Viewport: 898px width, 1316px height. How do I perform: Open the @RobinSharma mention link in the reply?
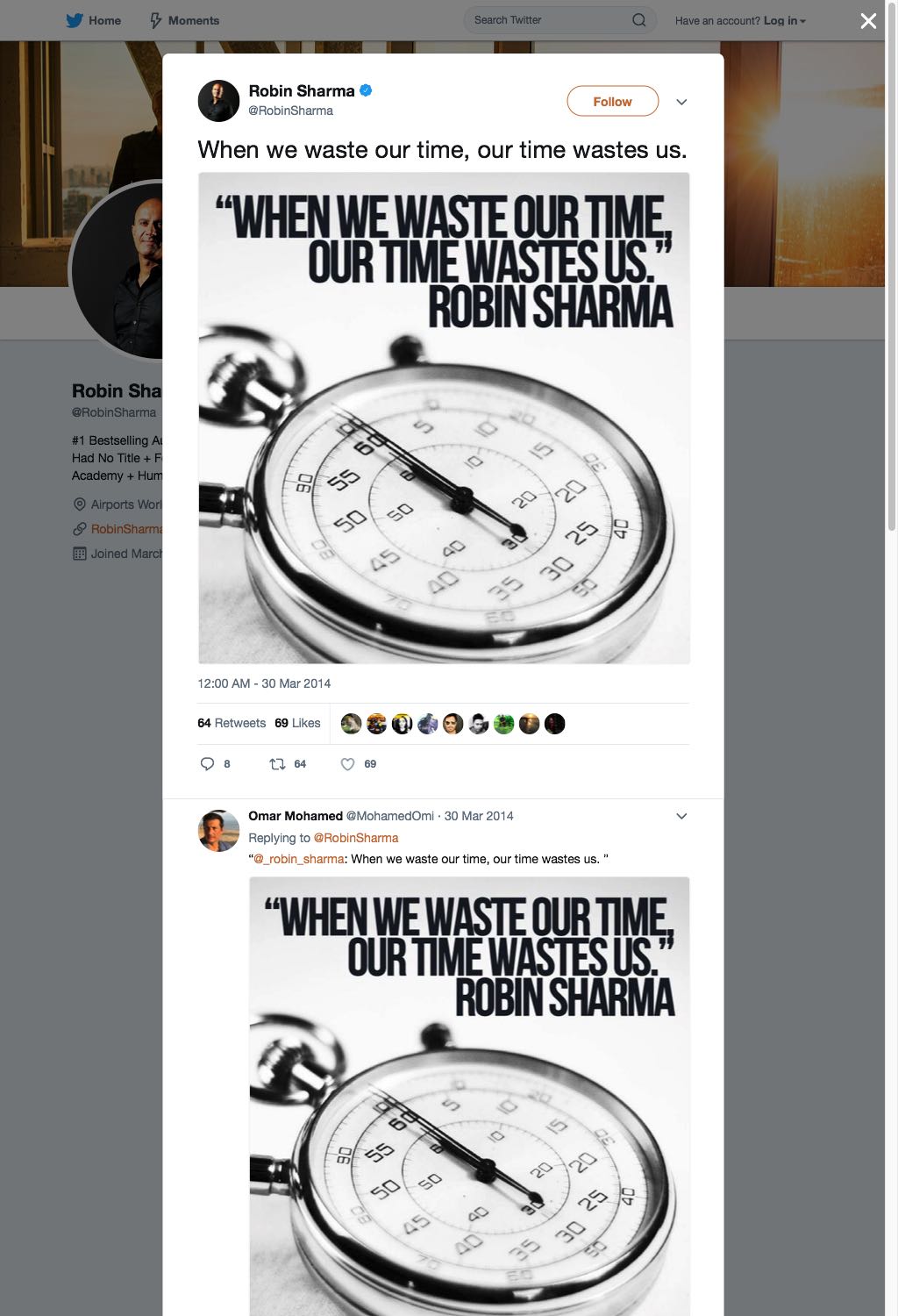356,838
